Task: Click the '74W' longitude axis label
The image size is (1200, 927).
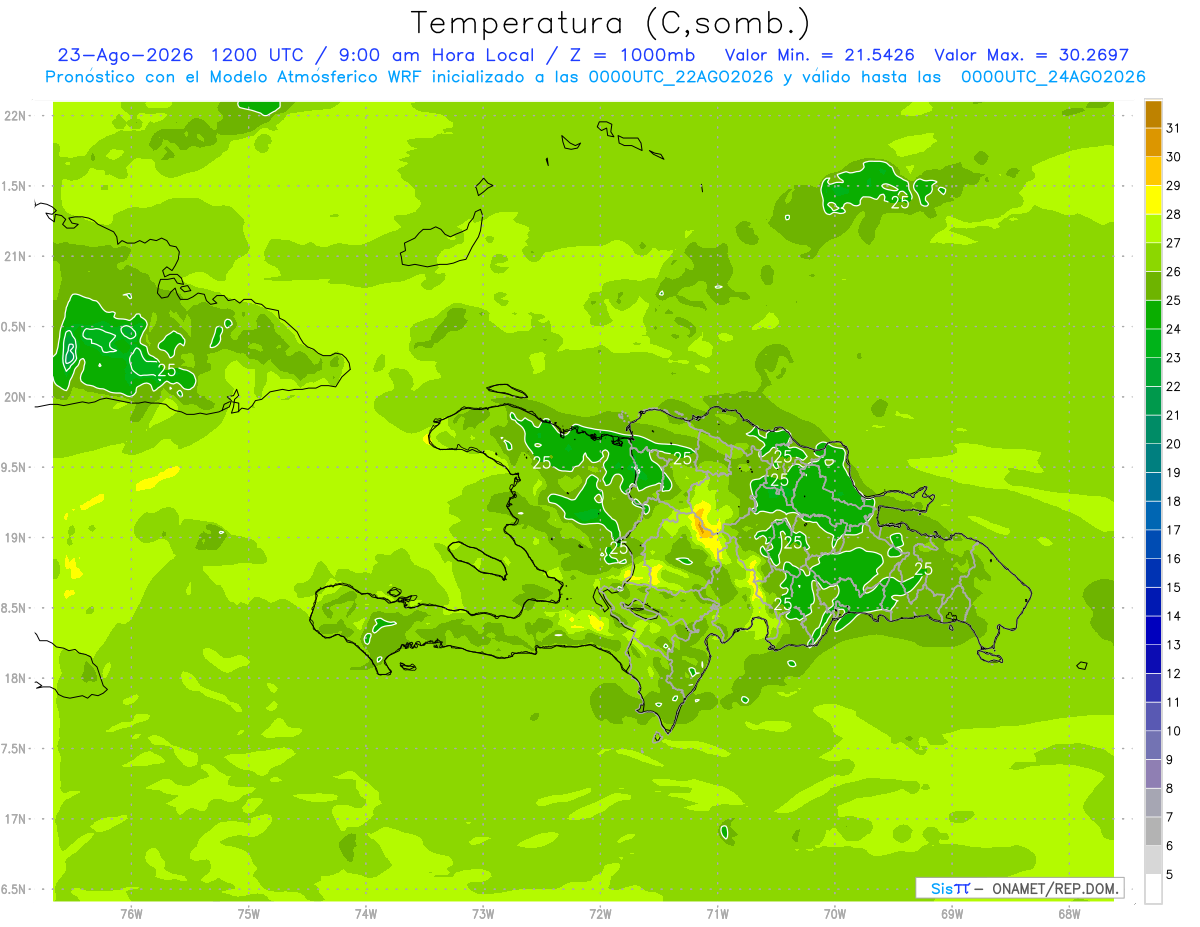Action: point(366,914)
